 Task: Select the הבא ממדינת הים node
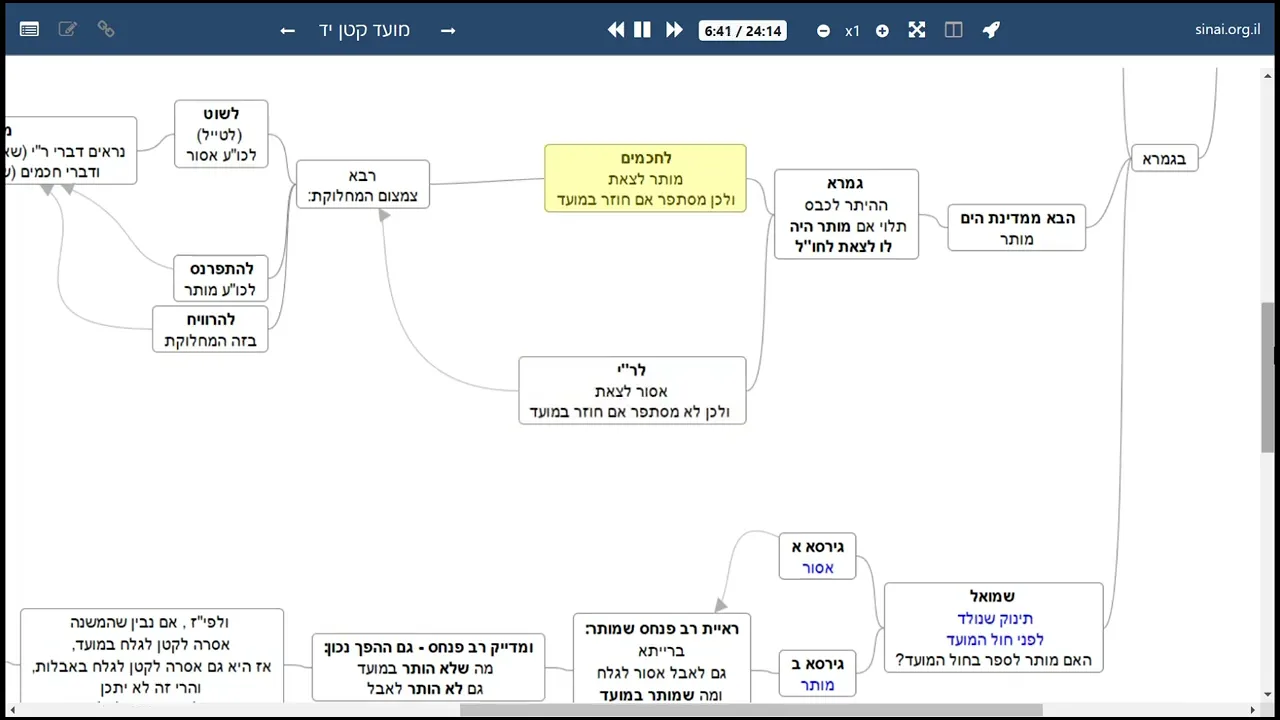[x=1016, y=228]
